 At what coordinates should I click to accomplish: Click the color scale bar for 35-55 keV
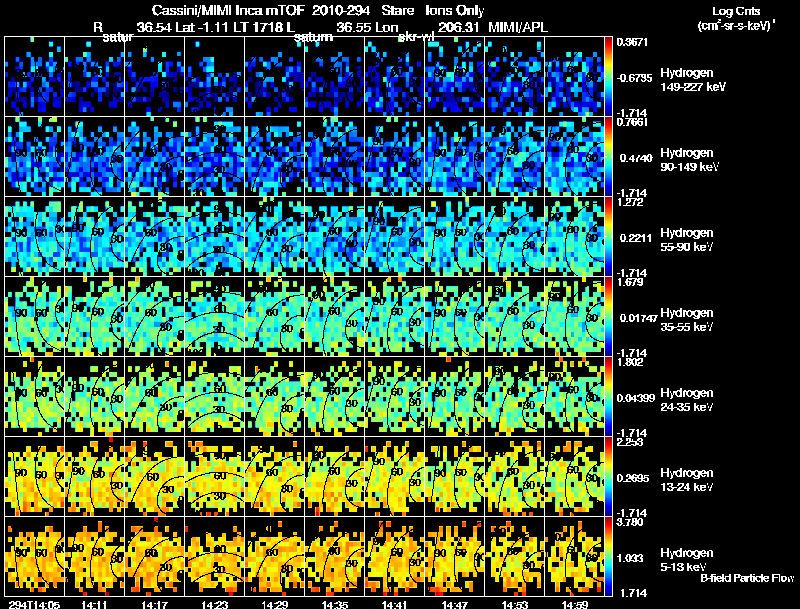point(608,317)
